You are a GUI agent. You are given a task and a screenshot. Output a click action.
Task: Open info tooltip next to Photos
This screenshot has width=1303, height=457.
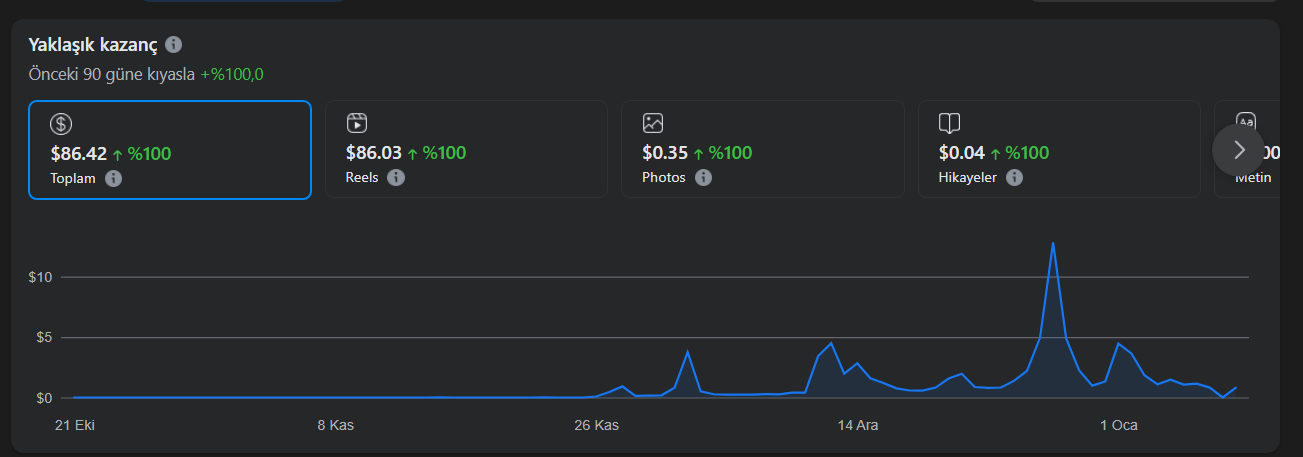click(703, 177)
